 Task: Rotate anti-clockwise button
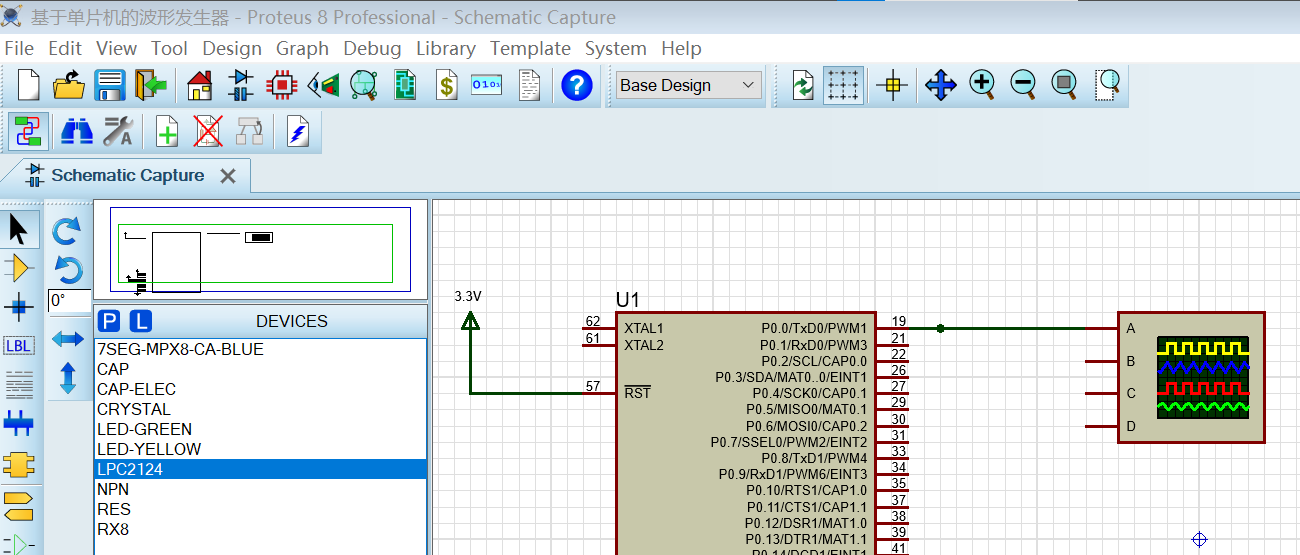67,269
